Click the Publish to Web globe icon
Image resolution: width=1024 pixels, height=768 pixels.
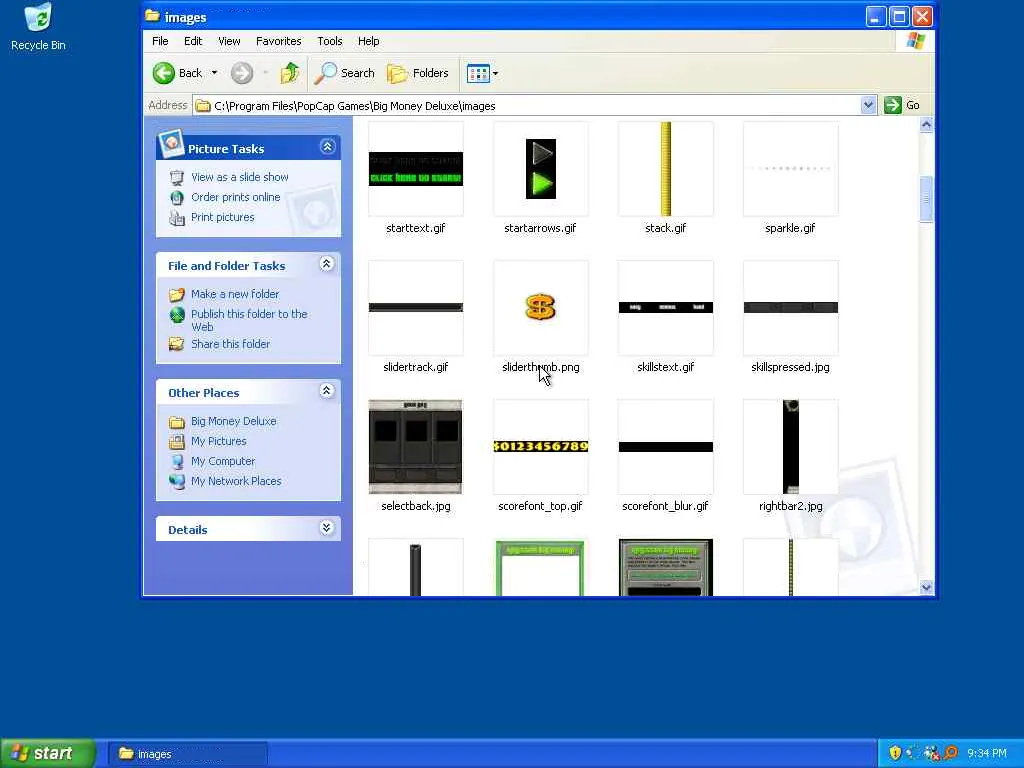[x=176, y=315]
